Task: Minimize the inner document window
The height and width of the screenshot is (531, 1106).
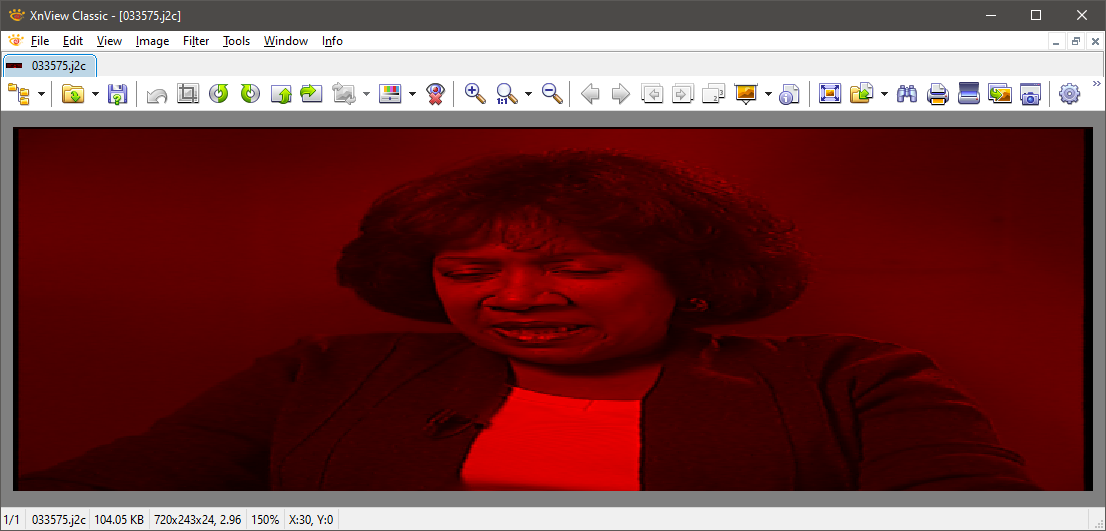Action: (1056, 42)
